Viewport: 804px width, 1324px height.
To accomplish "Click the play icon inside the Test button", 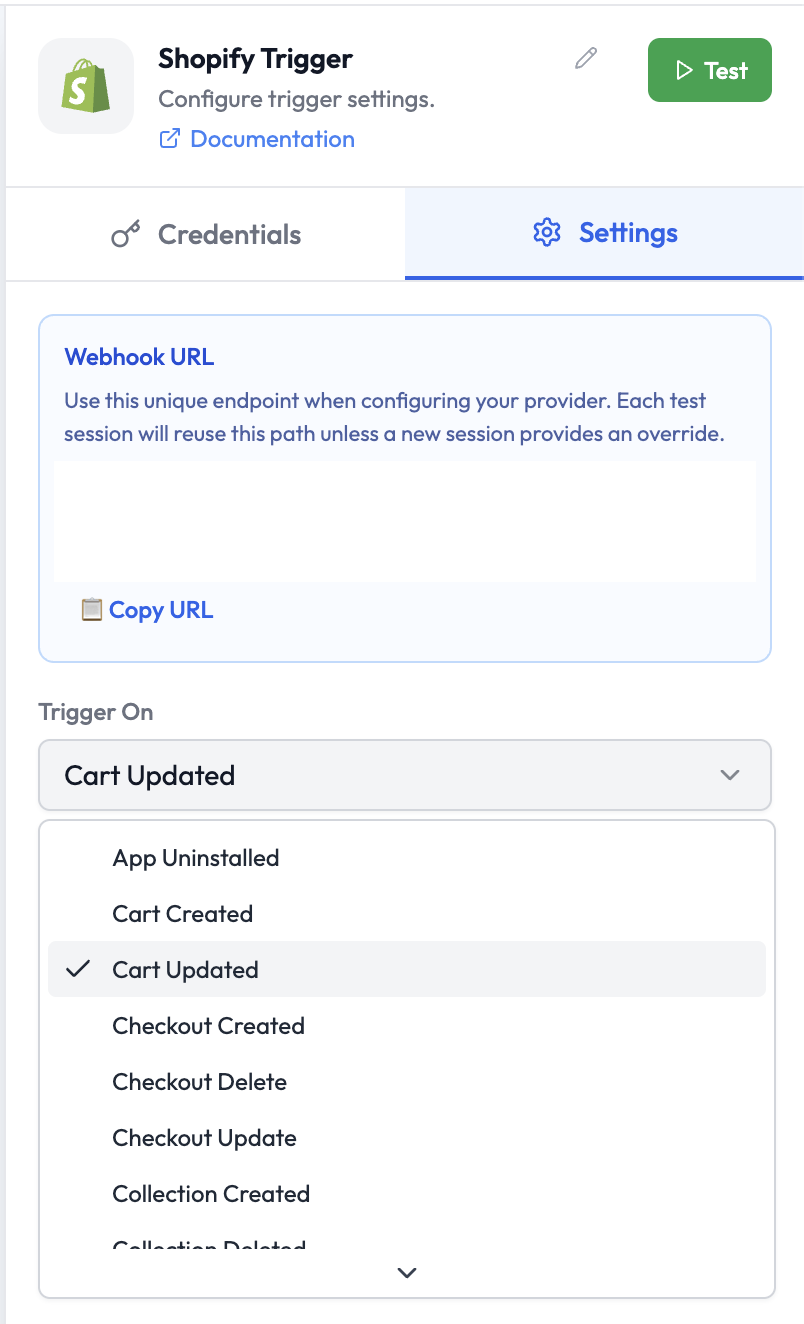I will point(686,70).
